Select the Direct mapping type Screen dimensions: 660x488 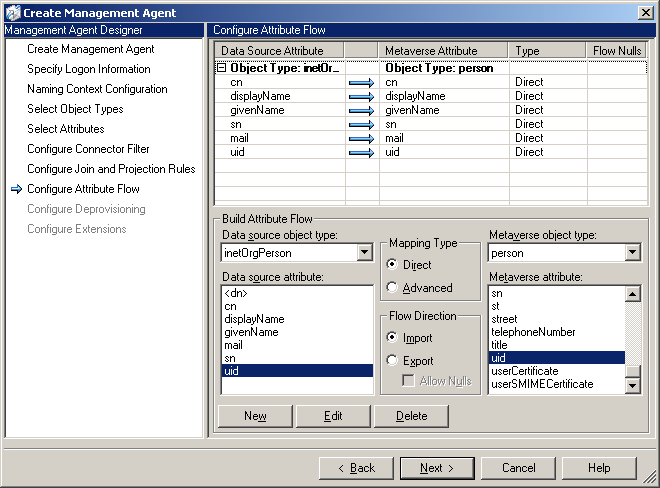coord(392,264)
